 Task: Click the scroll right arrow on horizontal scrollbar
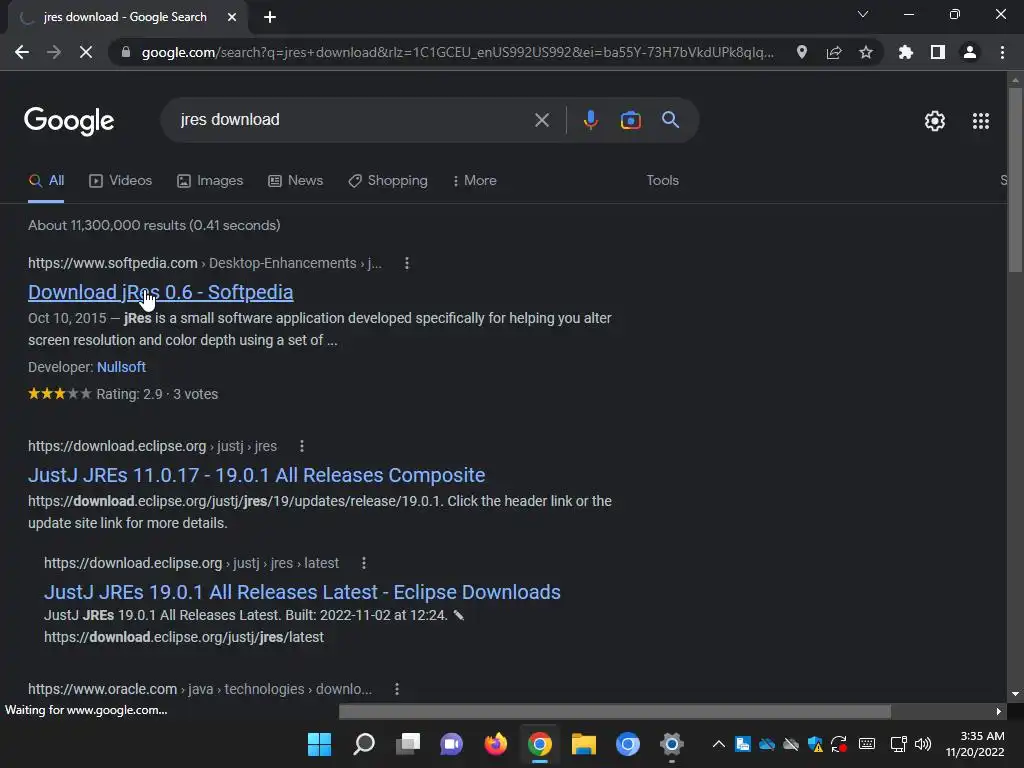[x=999, y=711]
